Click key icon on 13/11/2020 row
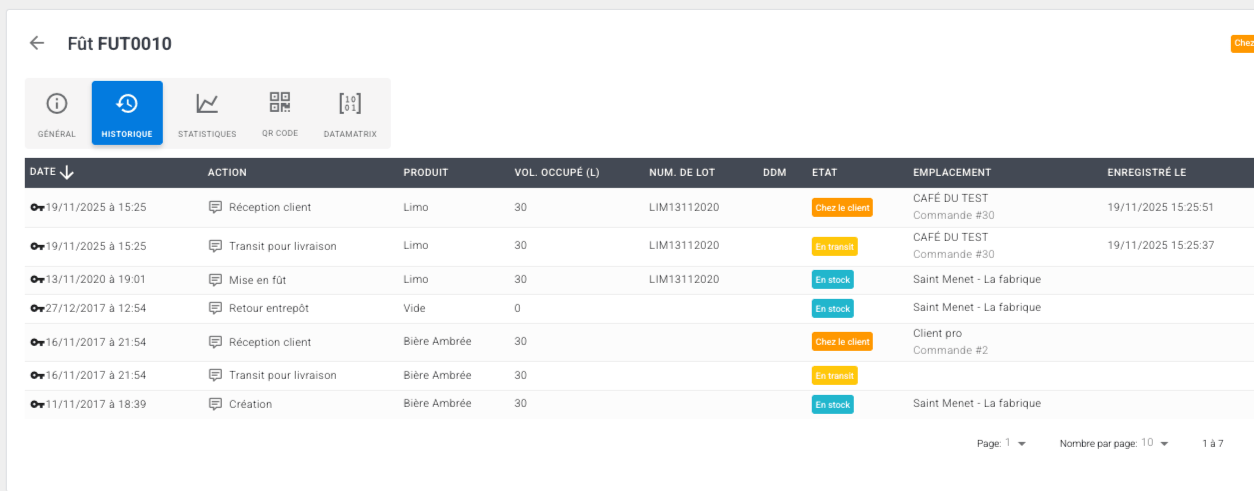The image size is (1254, 491). [x=37, y=280]
